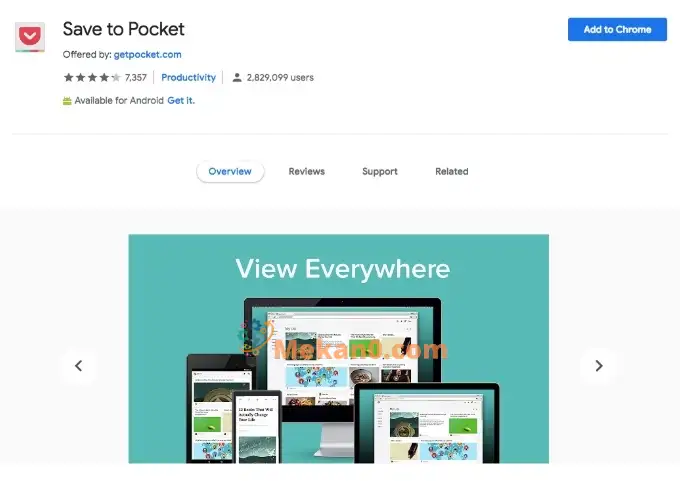Click the 7,357 ratings count
Viewport: 680px width, 481px height.
136,78
